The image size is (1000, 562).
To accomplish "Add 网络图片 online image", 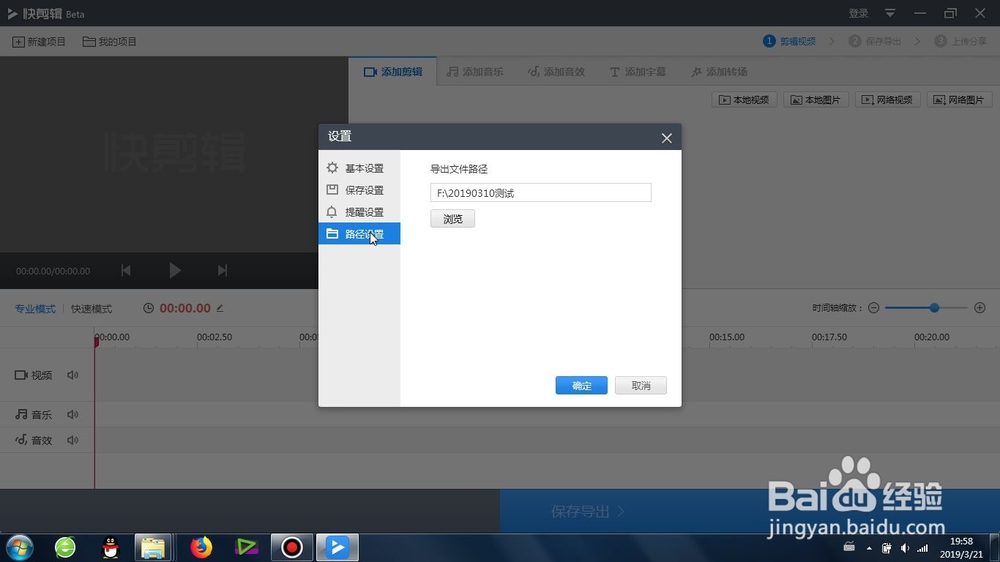I will (x=959, y=100).
